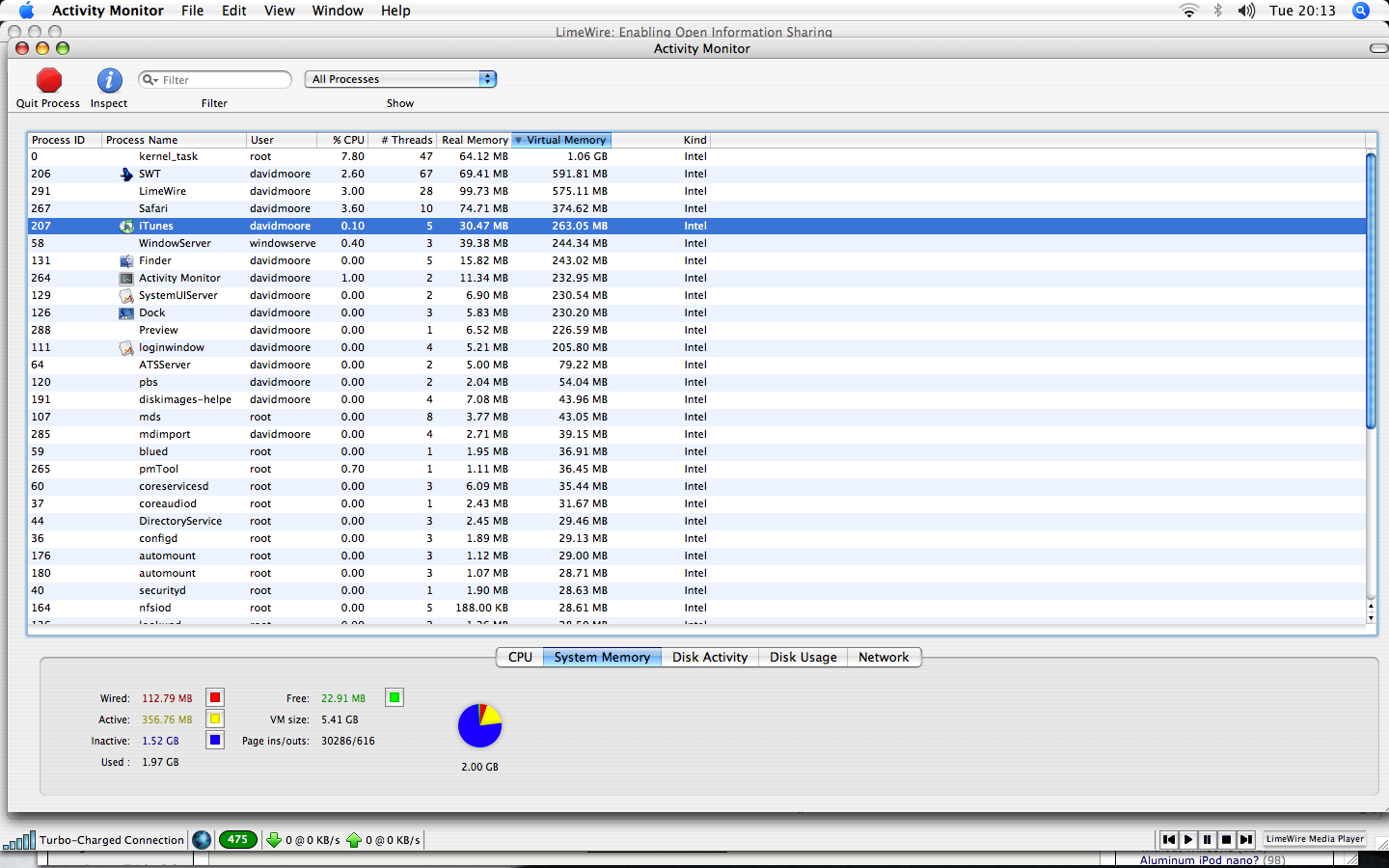Sort by Virtual Memory column header
Viewport: 1389px width, 868px height.
[x=561, y=140]
